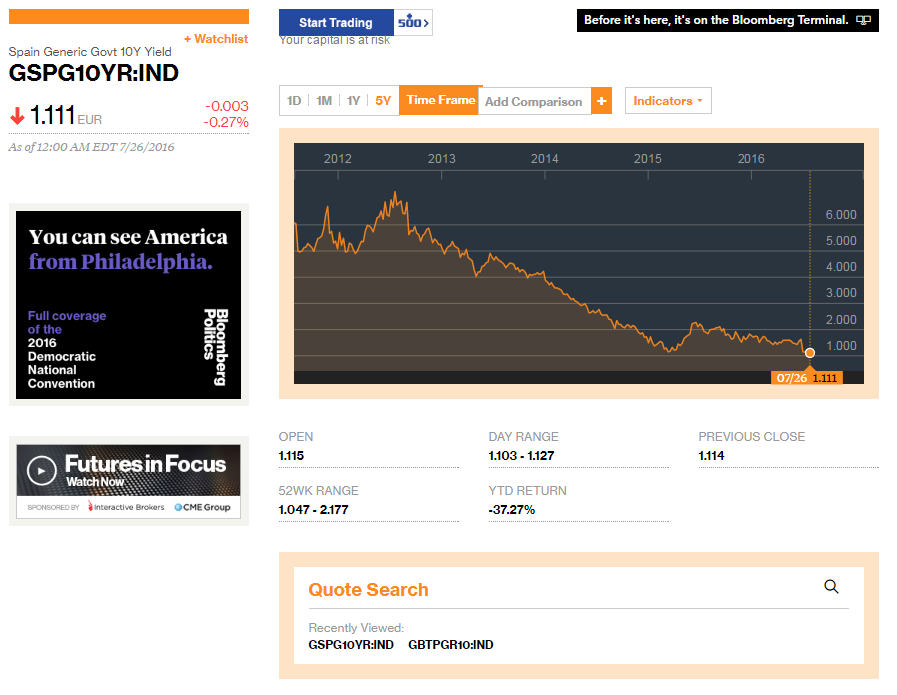The height and width of the screenshot is (695, 897).
Task: Click the play icon in Futures in Focus
Action: (x=41, y=471)
